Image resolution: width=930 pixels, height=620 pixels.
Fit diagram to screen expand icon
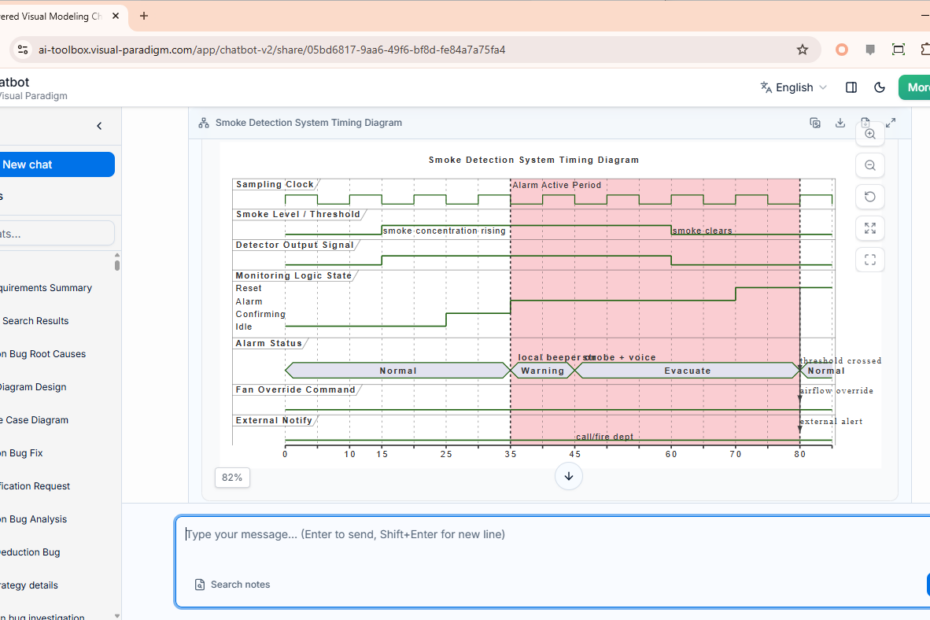tap(870, 228)
